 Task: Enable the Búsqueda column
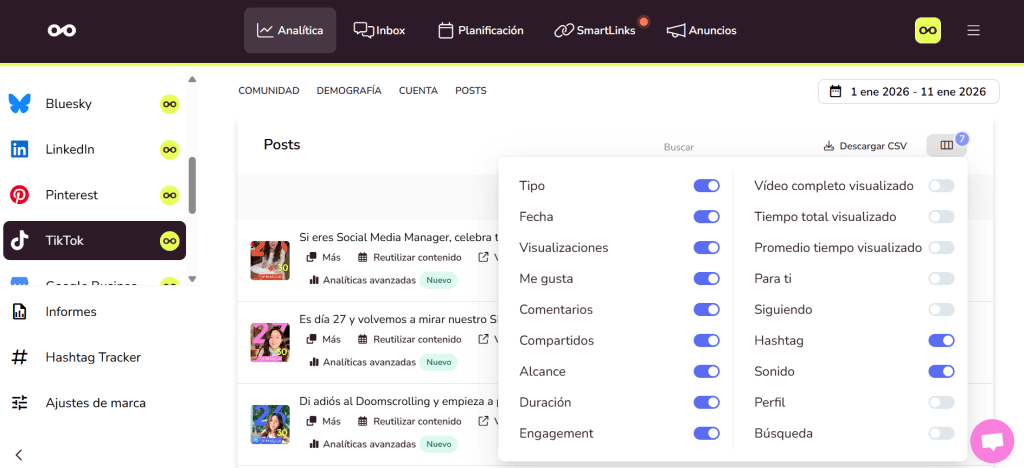click(x=942, y=433)
